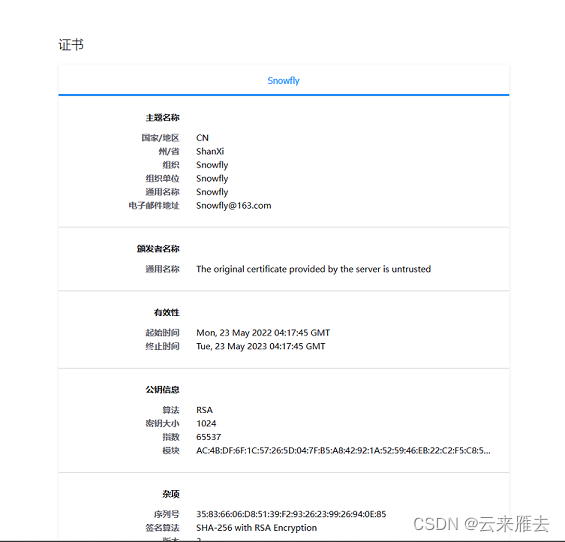Select the email Snowfly@163.com

click(233, 206)
